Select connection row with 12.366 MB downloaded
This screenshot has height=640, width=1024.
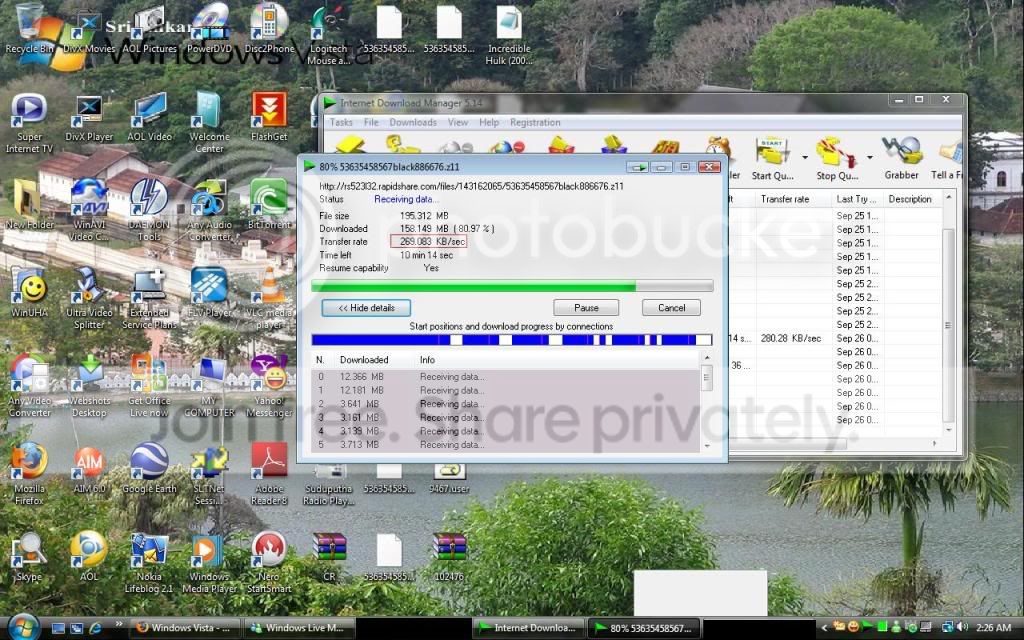click(506, 377)
